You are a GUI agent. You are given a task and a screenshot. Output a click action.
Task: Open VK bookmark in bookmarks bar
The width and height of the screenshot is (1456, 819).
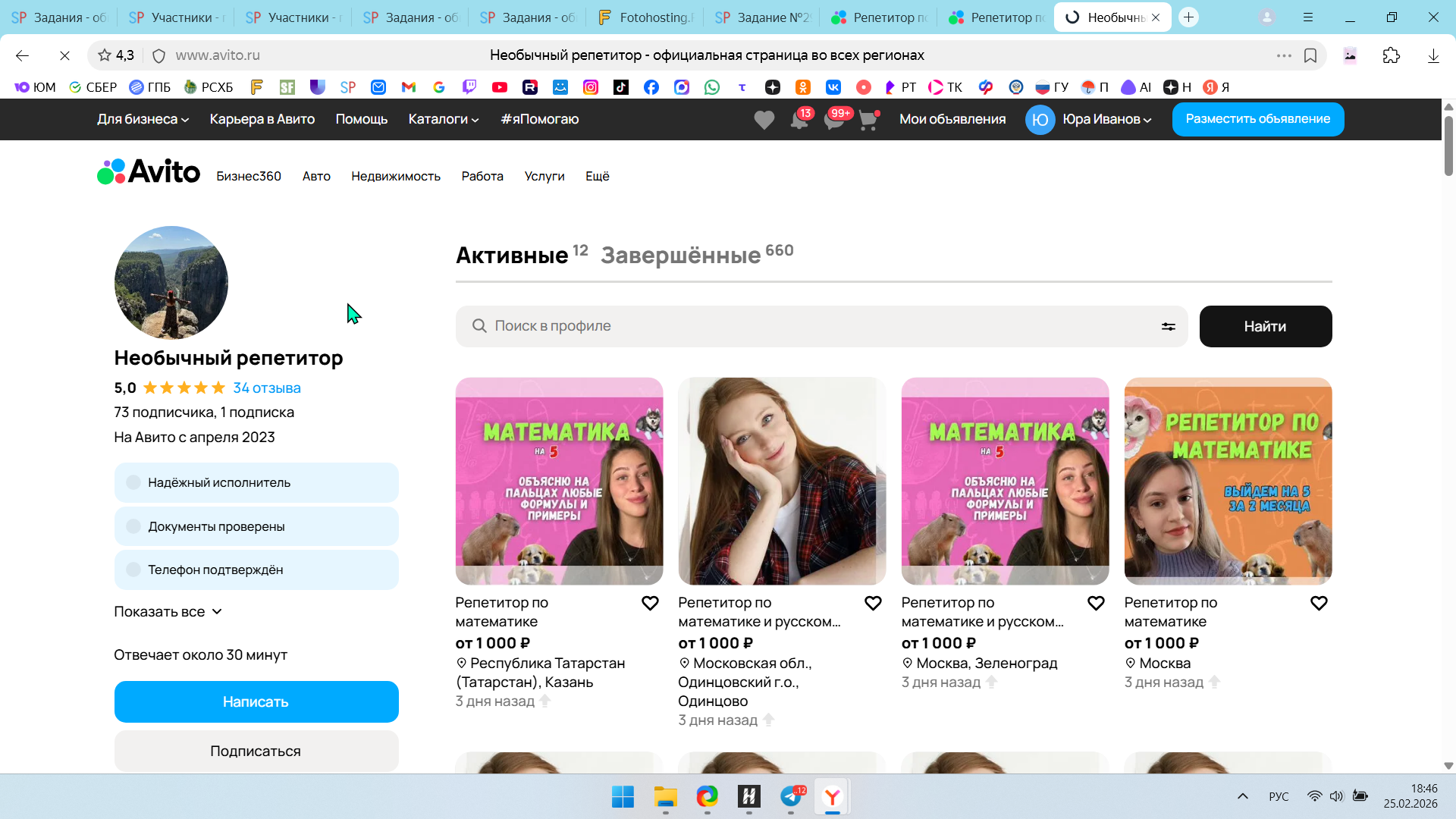[x=833, y=87]
